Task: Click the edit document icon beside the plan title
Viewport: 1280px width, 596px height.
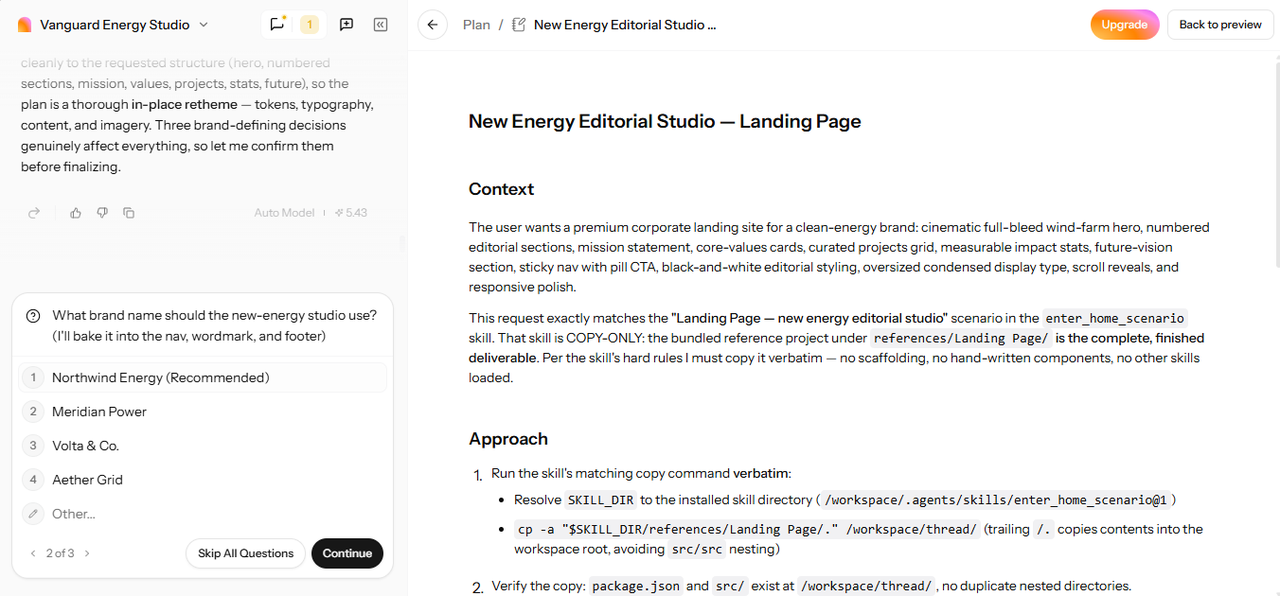Action: point(519,25)
